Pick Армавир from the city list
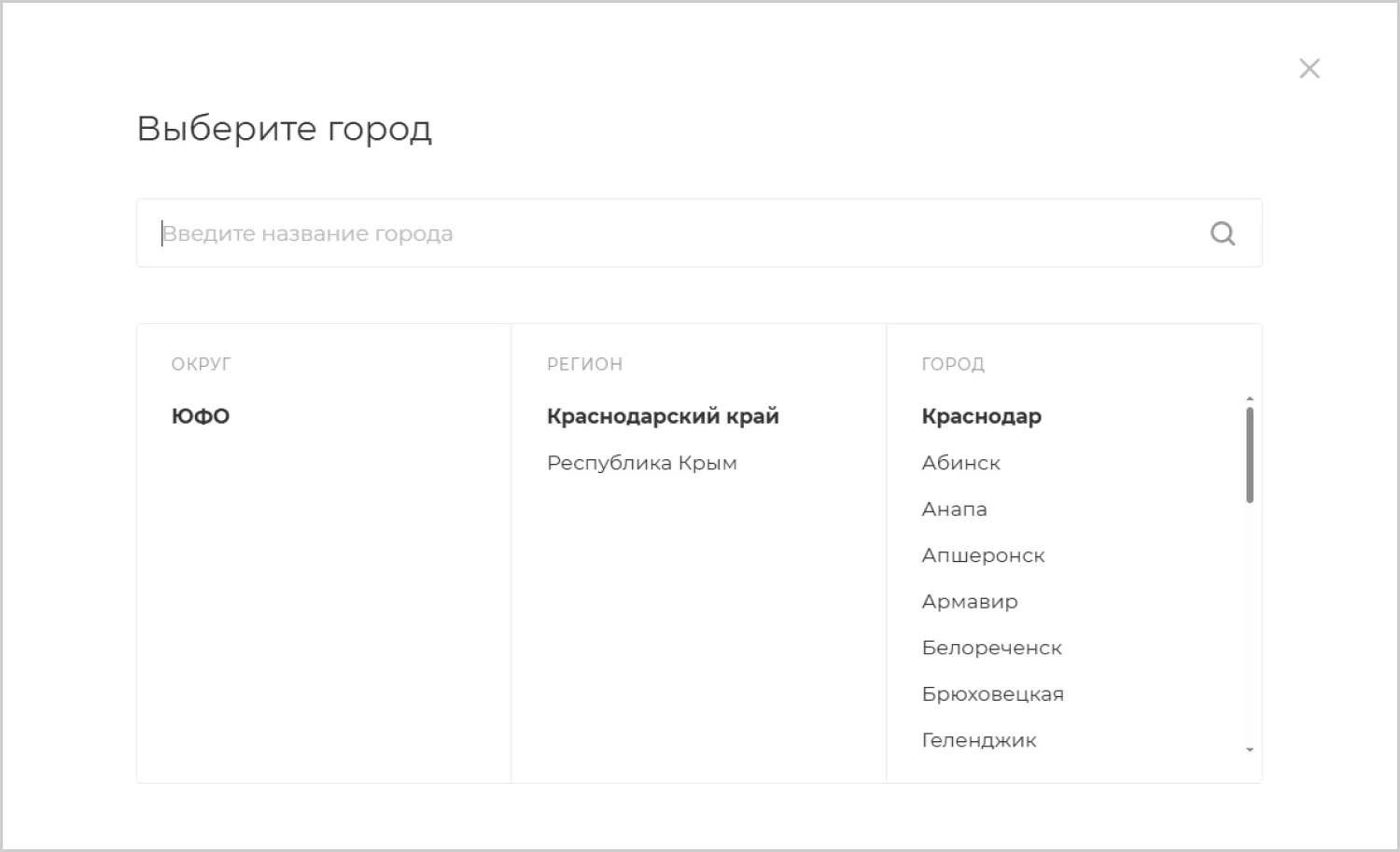 (970, 602)
